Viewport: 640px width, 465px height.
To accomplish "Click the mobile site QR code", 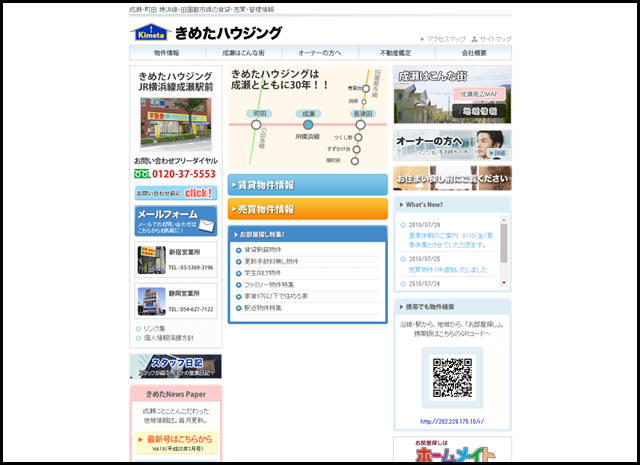I will tap(452, 378).
